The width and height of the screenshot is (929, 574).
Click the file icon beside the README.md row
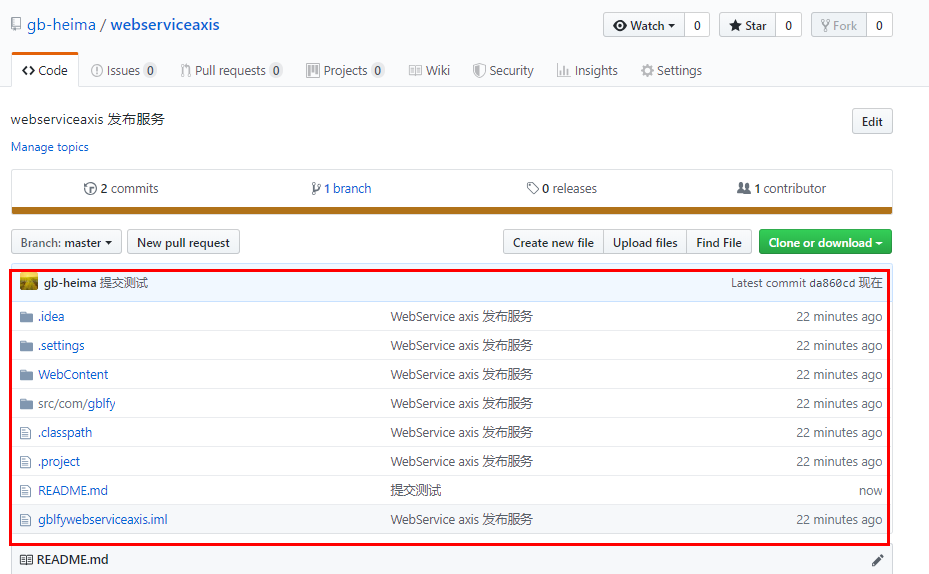click(x=25, y=491)
